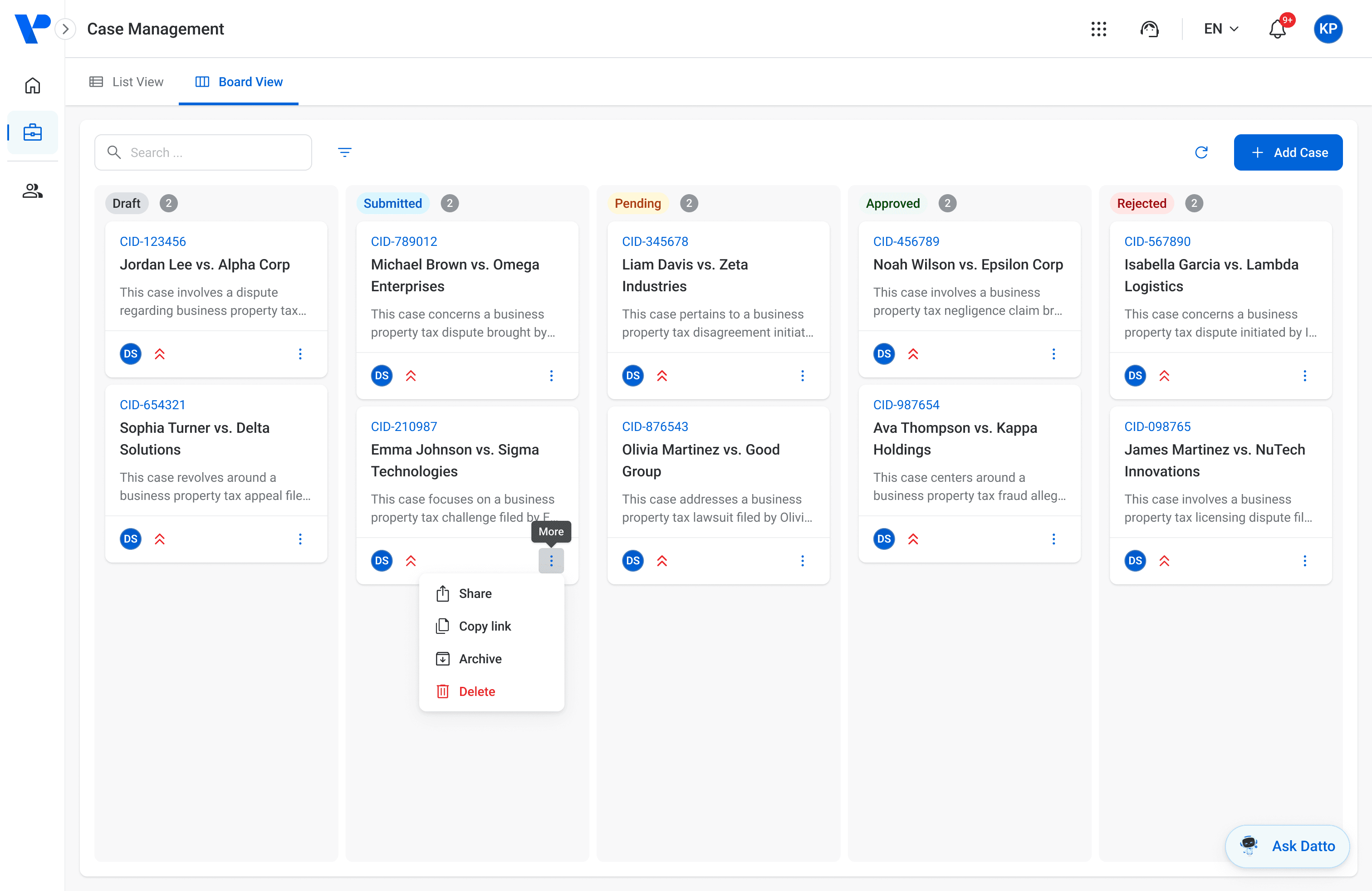Open the notifications bell
The width and height of the screenshot is (1372, 891).
point(1278,29)
